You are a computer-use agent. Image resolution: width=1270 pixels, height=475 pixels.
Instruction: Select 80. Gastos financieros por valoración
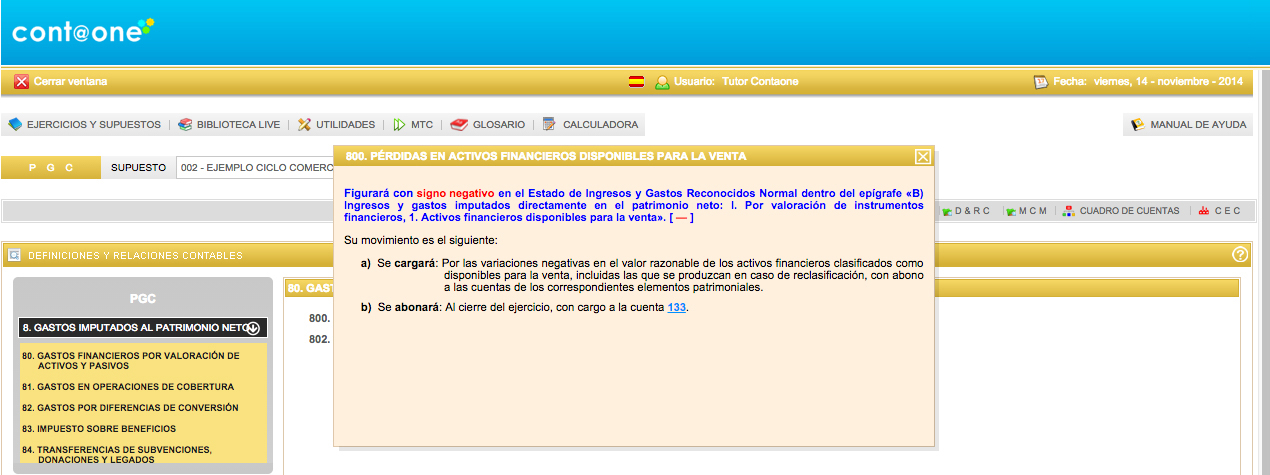[131, 360]
